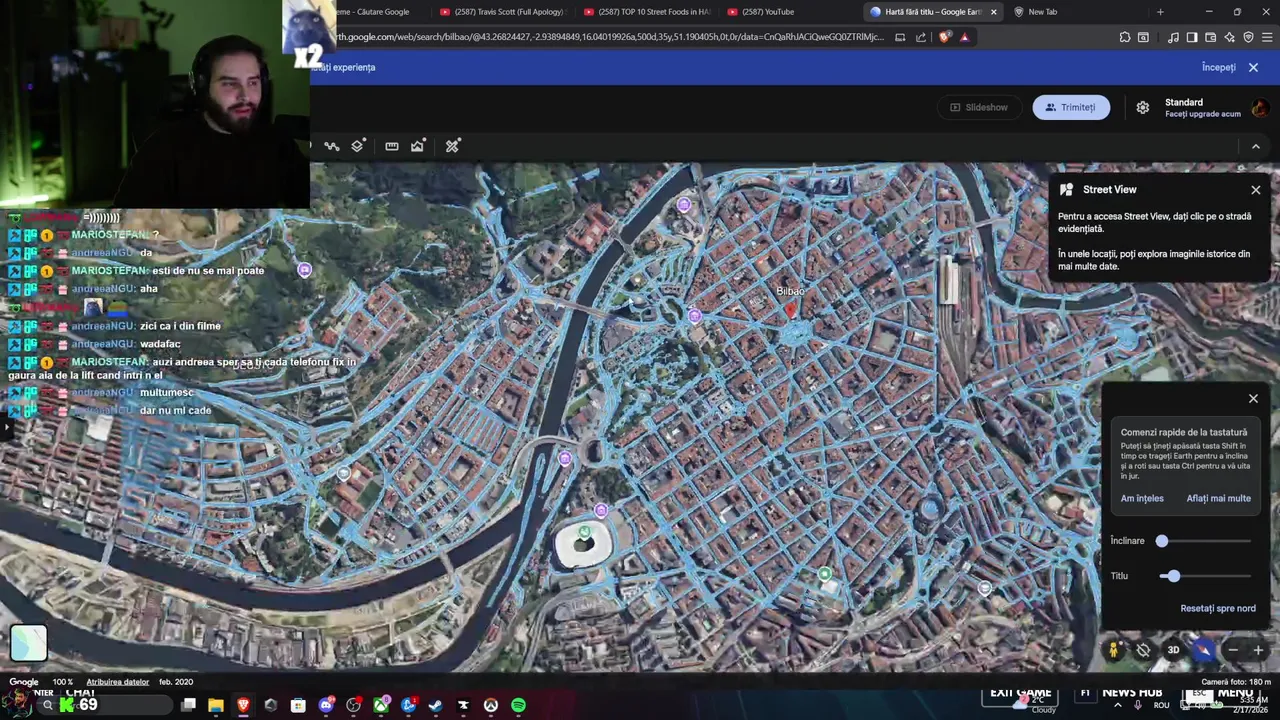
Task: Open the map style thumbnail
Action: [28, 643]
